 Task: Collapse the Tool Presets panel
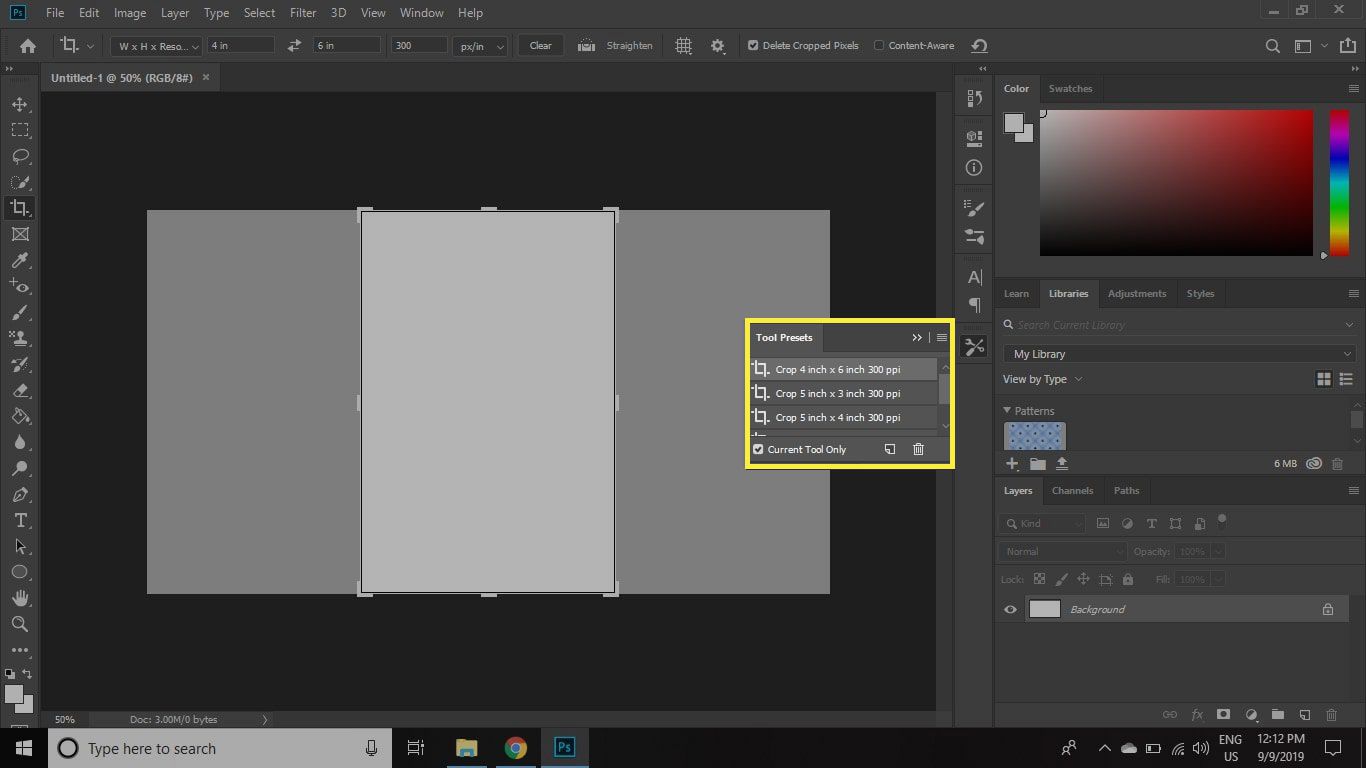tap(916, 337)
